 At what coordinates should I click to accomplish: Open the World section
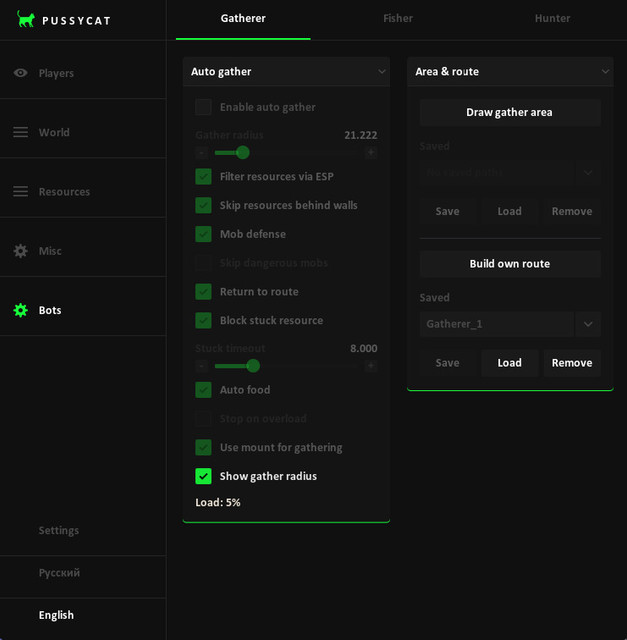83,132
